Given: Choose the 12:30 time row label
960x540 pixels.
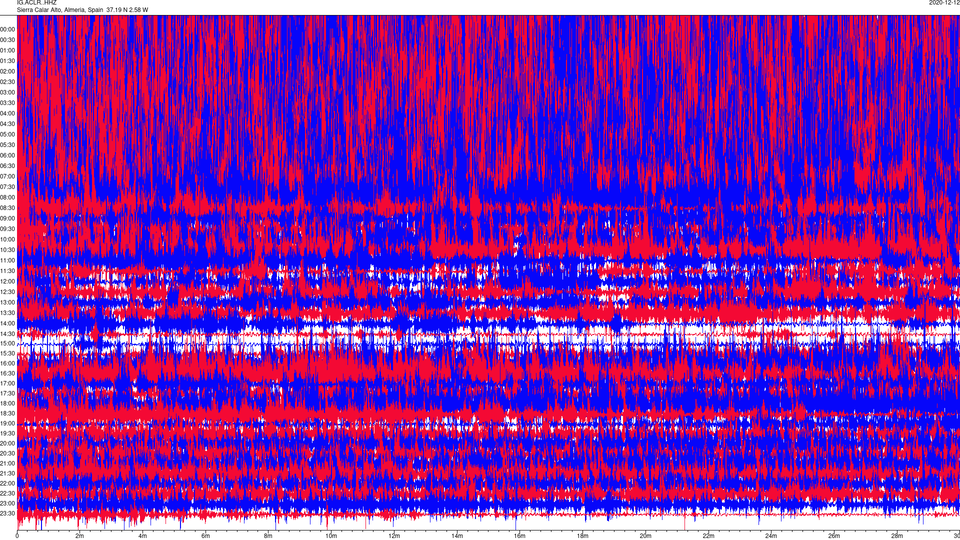Looking at the screenshot, I should coord(8,291).
